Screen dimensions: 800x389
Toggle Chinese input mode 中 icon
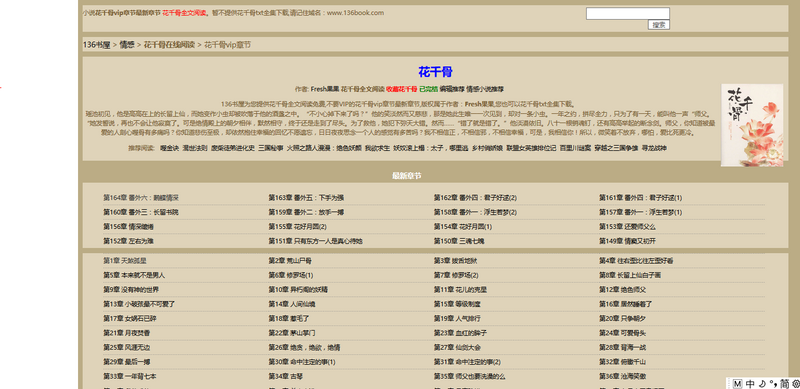750,383
